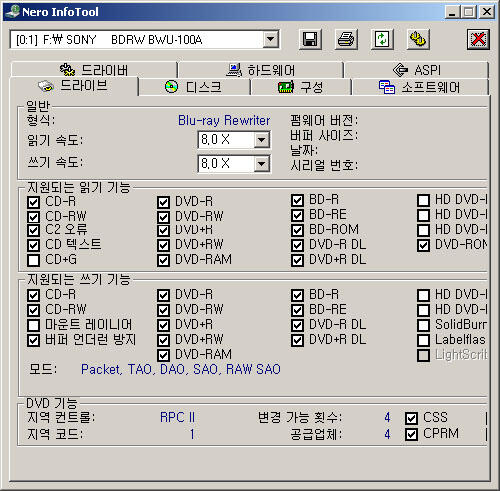Image resolution: width=500 pixels, height=491 pixels.
Task: Expand the write speed 8.0 X dropdown
Action: tap(262, 164)
